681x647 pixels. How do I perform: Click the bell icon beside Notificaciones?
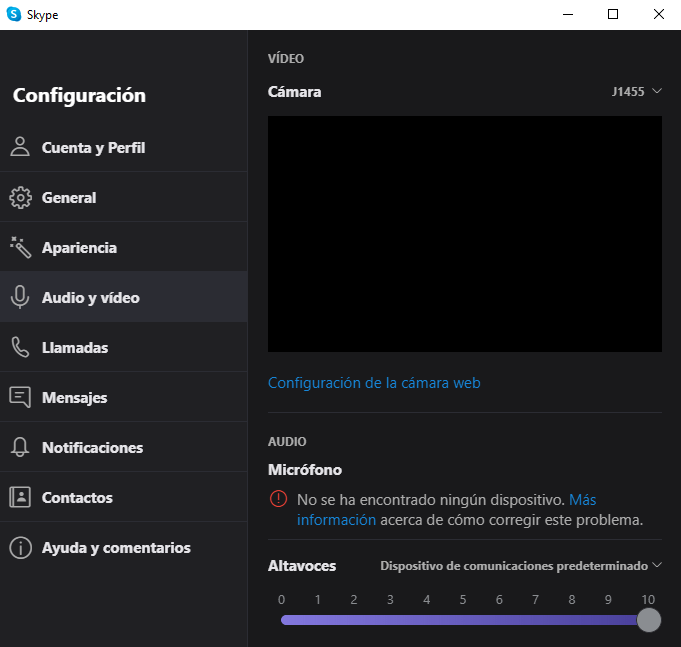pos(20,447)
